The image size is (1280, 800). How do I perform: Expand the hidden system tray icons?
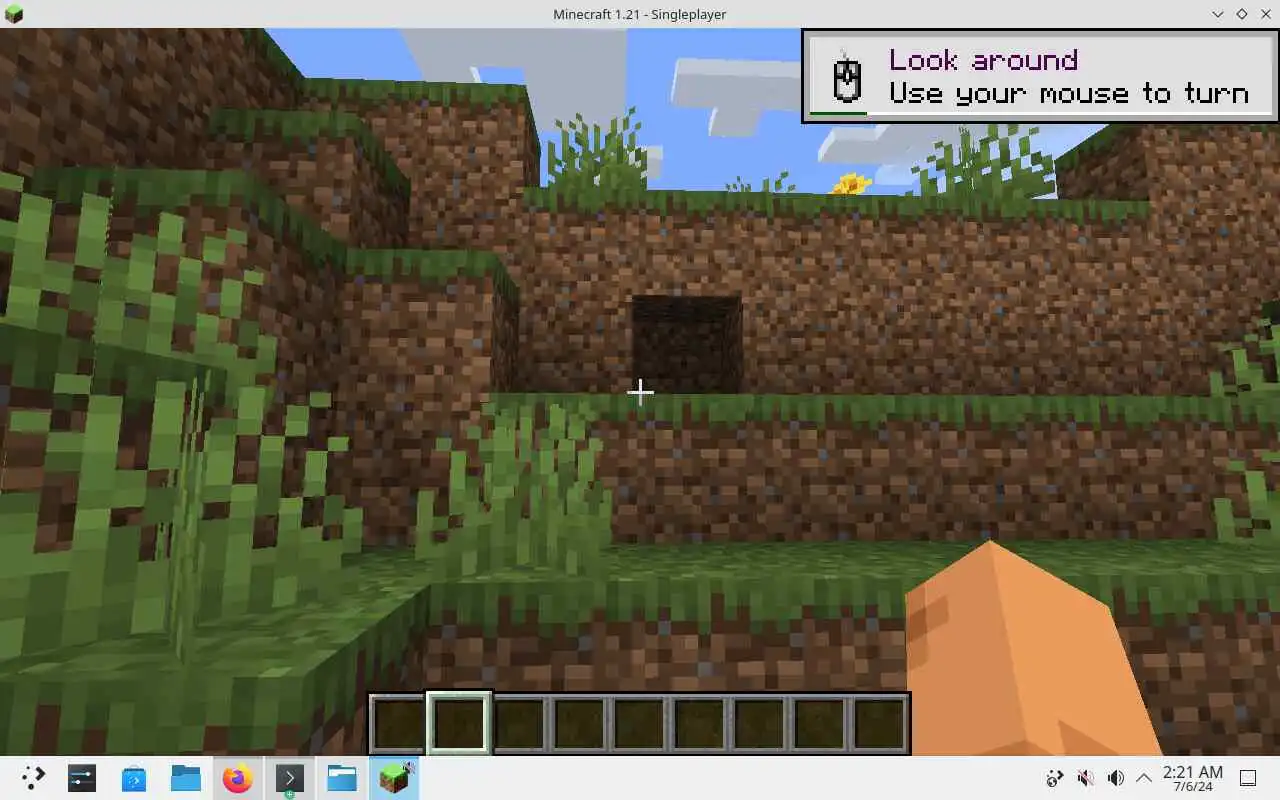pyautogui.click(x=1144, y=778)
